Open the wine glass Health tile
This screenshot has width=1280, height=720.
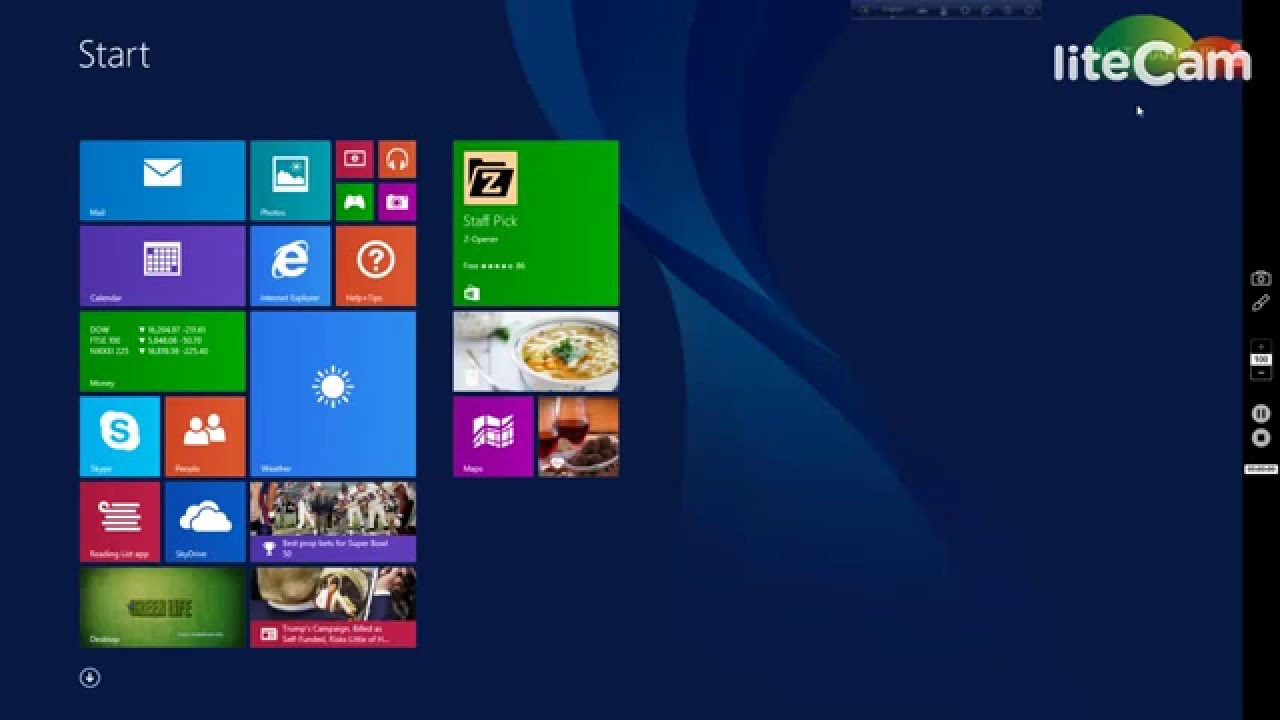point(579,436)
